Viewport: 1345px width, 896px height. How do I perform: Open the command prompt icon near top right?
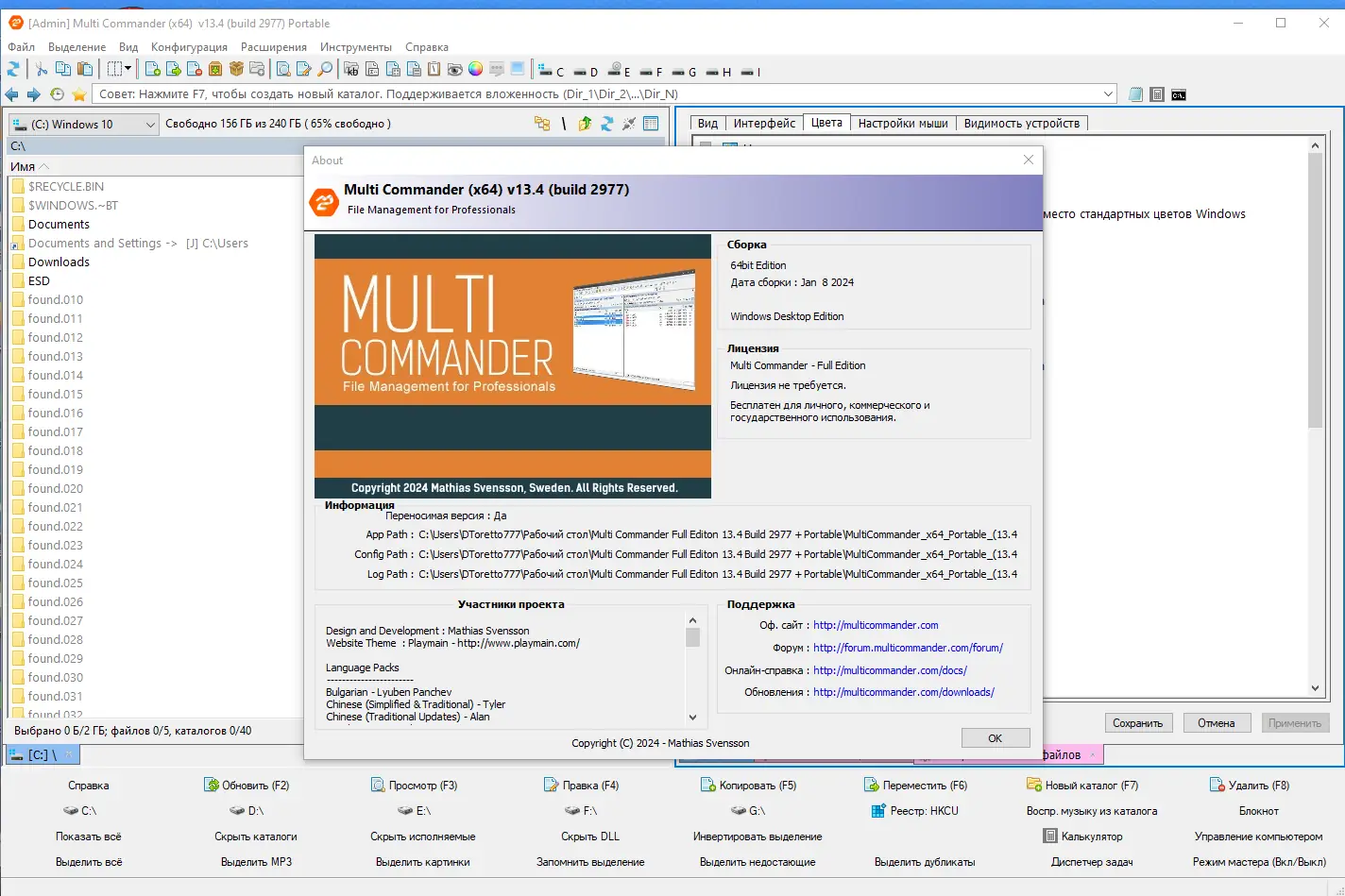click(1178, 93)
